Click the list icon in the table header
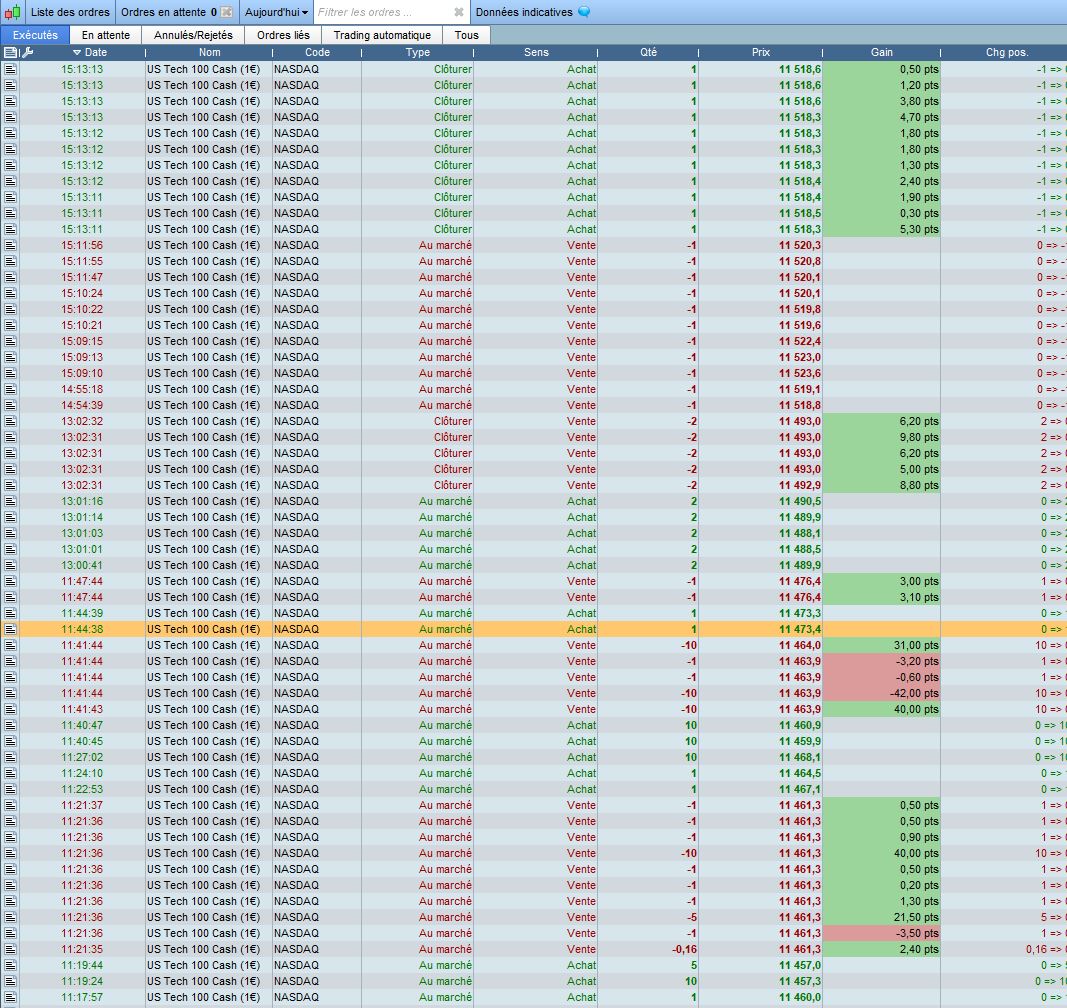 coord(10,52)
